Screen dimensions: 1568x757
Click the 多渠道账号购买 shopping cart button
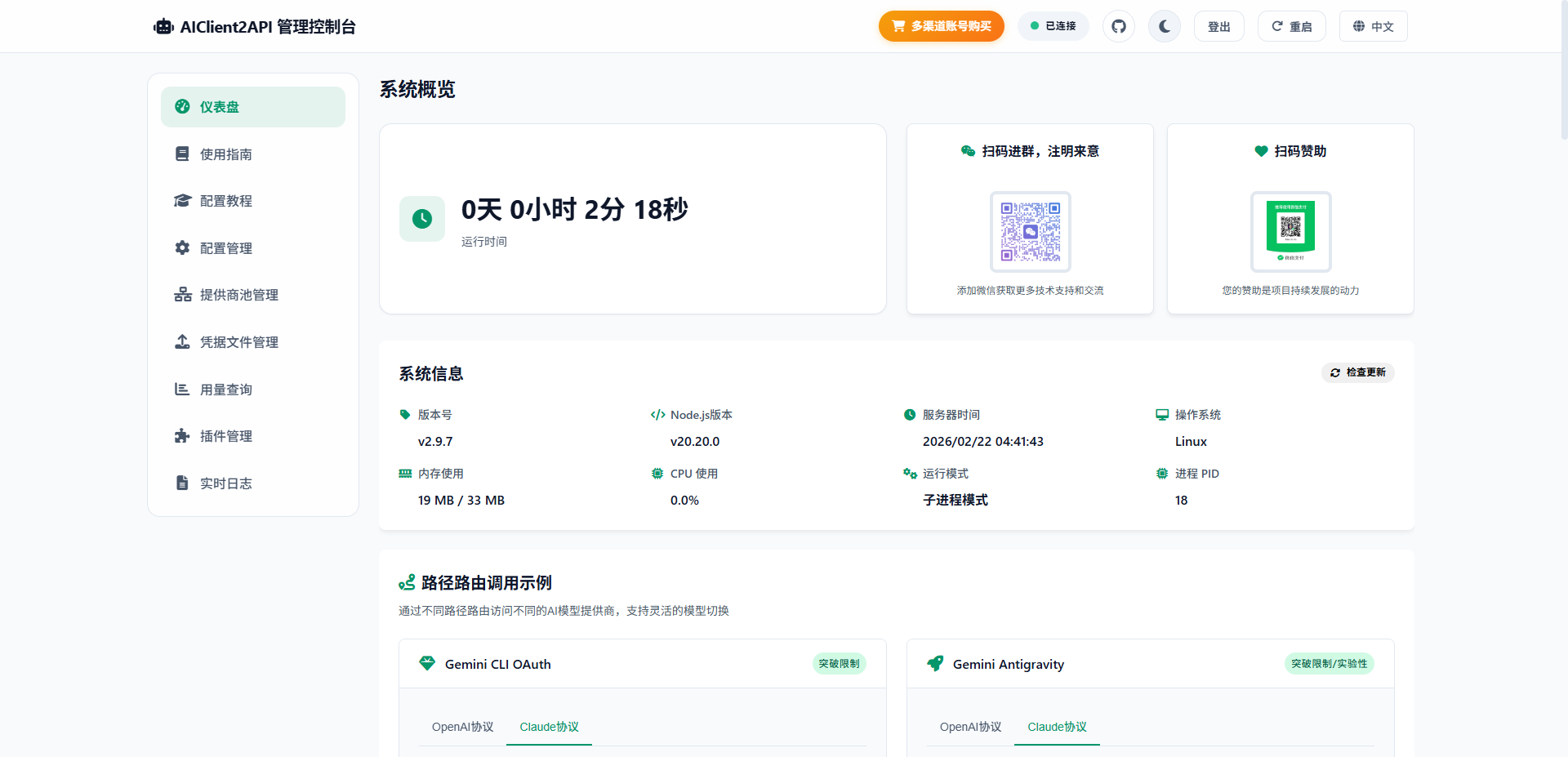[941, 26]
